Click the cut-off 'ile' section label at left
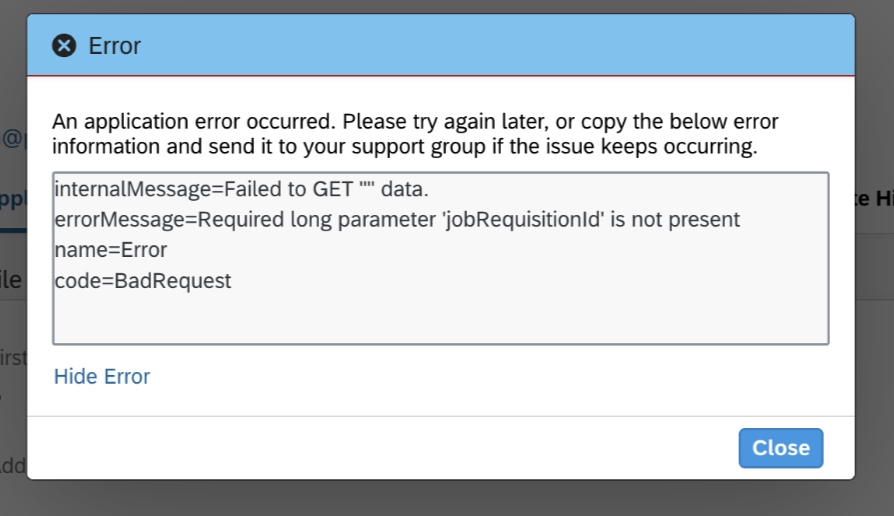Viewport: 894px width, 516px height. [12, 280]
